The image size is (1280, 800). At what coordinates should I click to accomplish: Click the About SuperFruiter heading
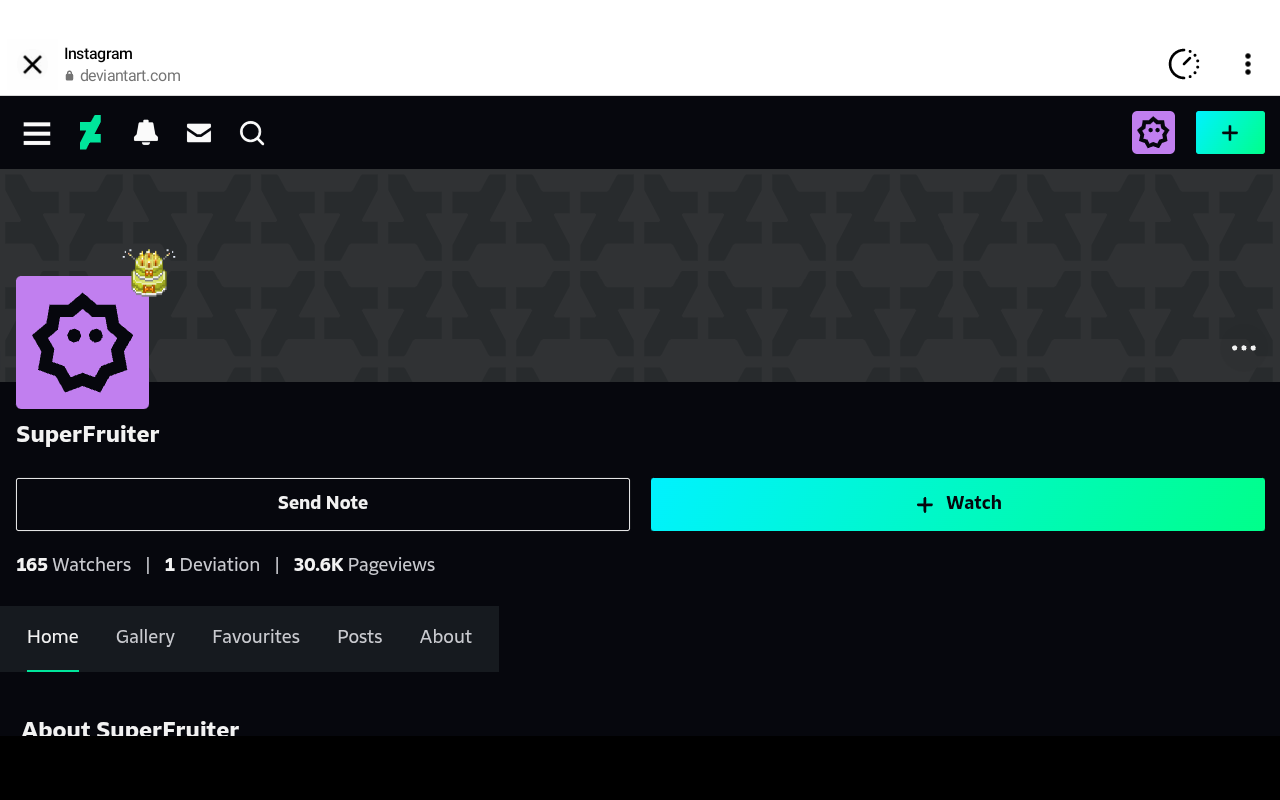[x=130, y=728]
